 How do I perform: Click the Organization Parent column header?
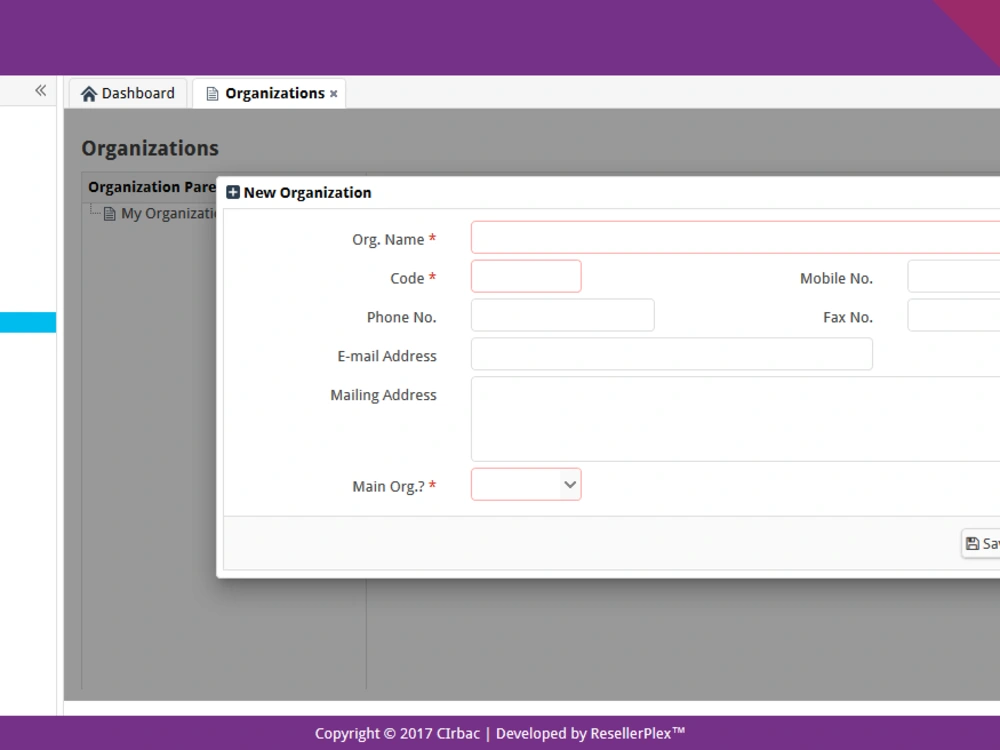tap(151, 187)
